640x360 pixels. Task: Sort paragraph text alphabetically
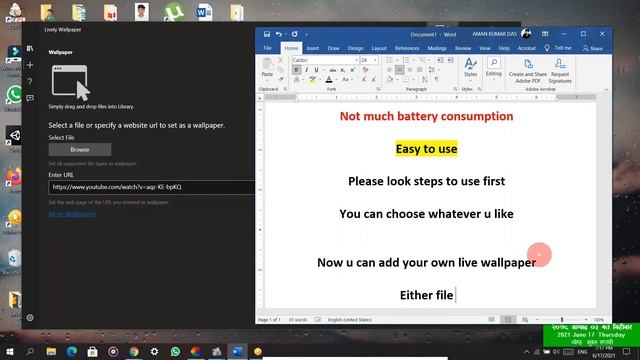pos(425,80)
